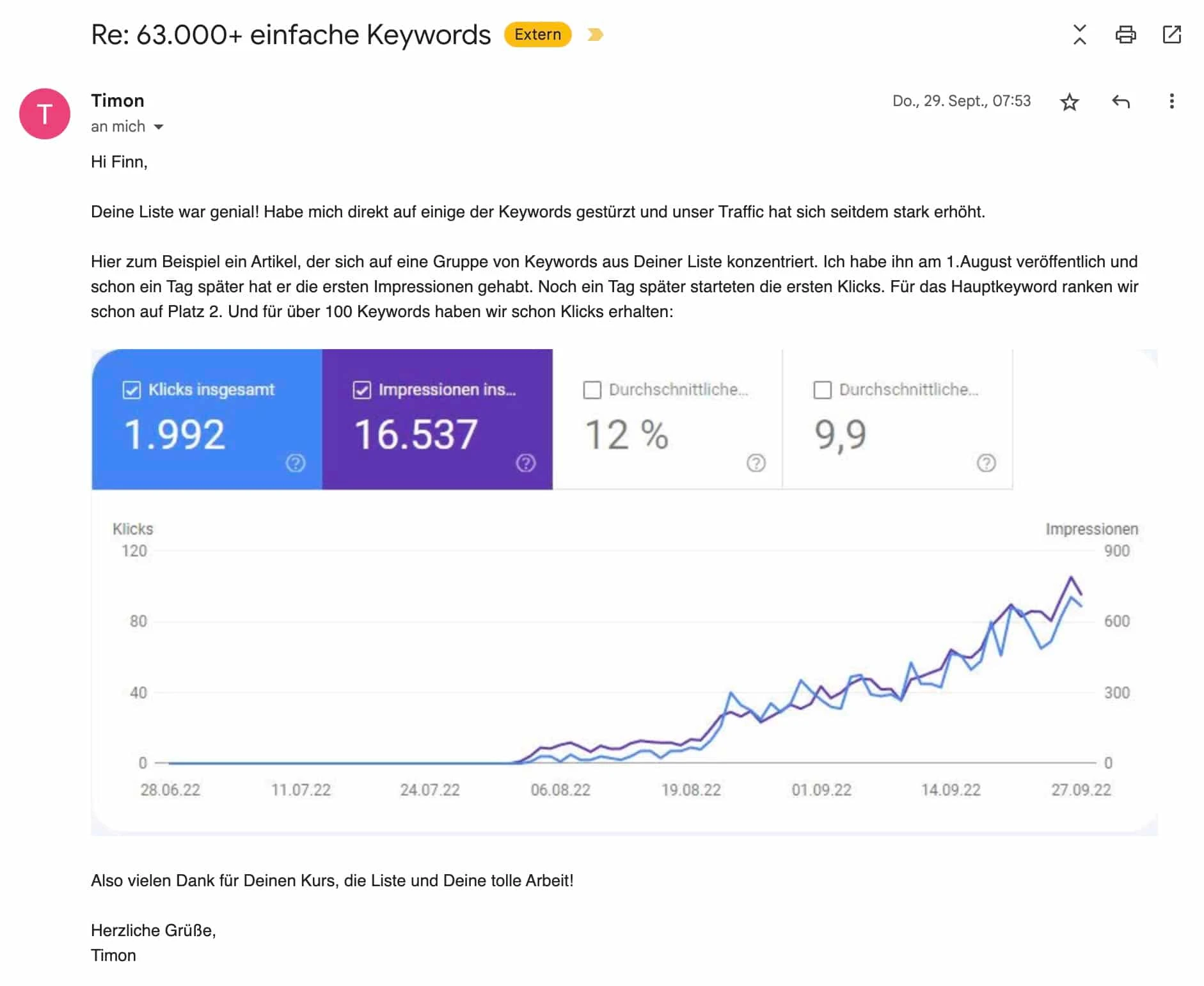Click the 12 % average value
The width and height of the screenshot is (1204, 986).
click(x=627, y=435)
